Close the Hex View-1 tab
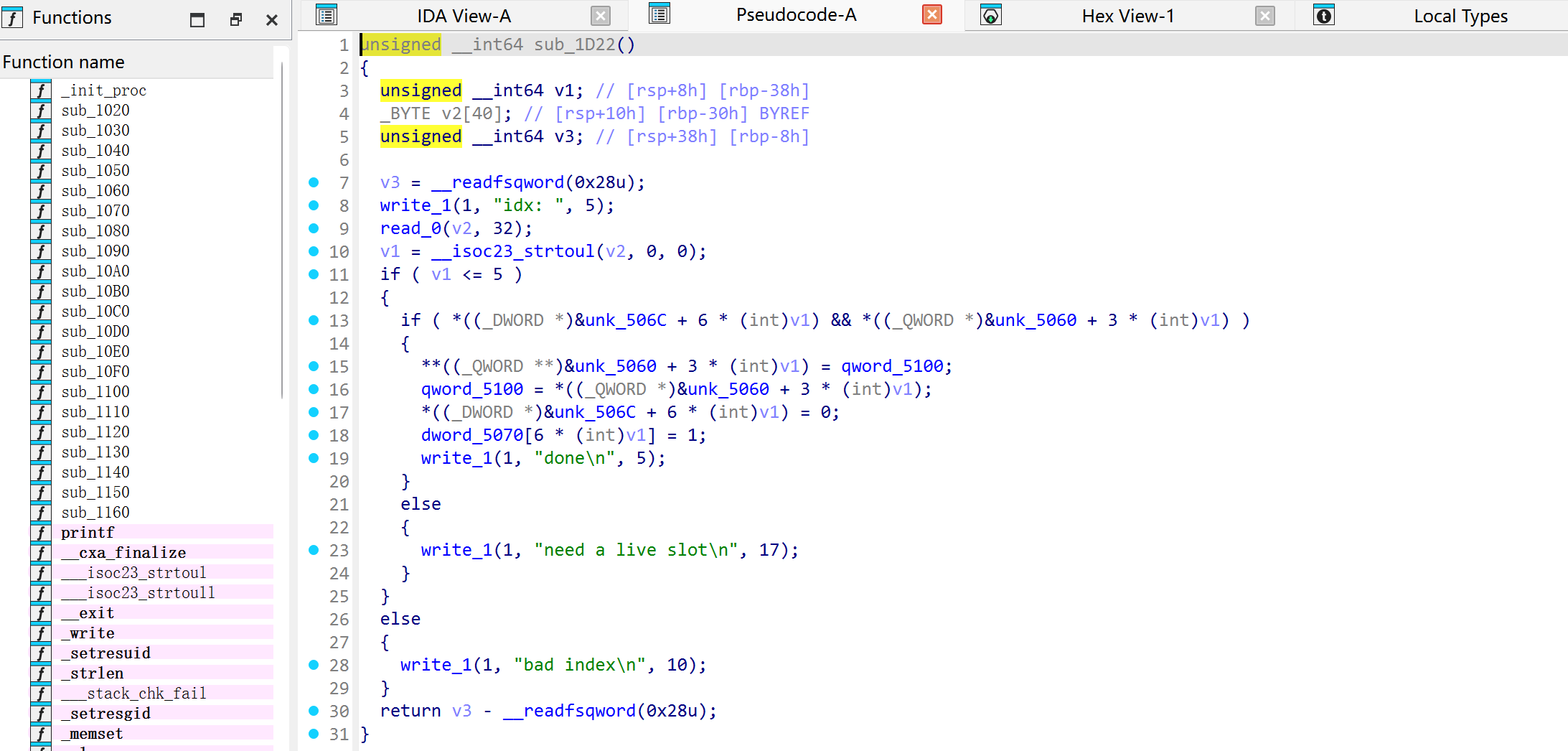1568x751 pixels. [1265, 16]
